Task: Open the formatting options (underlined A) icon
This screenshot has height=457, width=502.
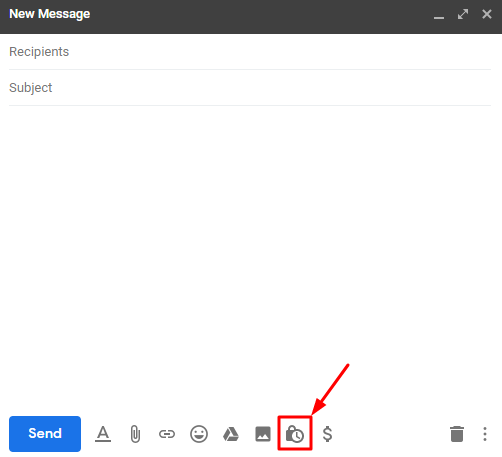Action: (x=103, y=434)
